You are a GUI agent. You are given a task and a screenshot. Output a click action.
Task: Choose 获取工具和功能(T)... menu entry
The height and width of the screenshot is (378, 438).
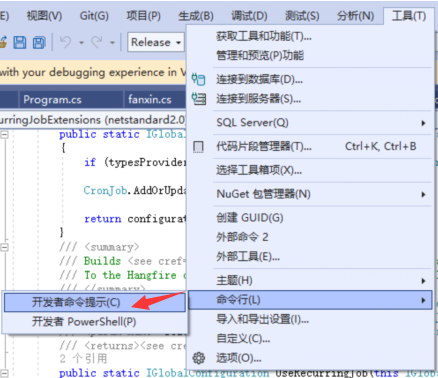(263, 36)
